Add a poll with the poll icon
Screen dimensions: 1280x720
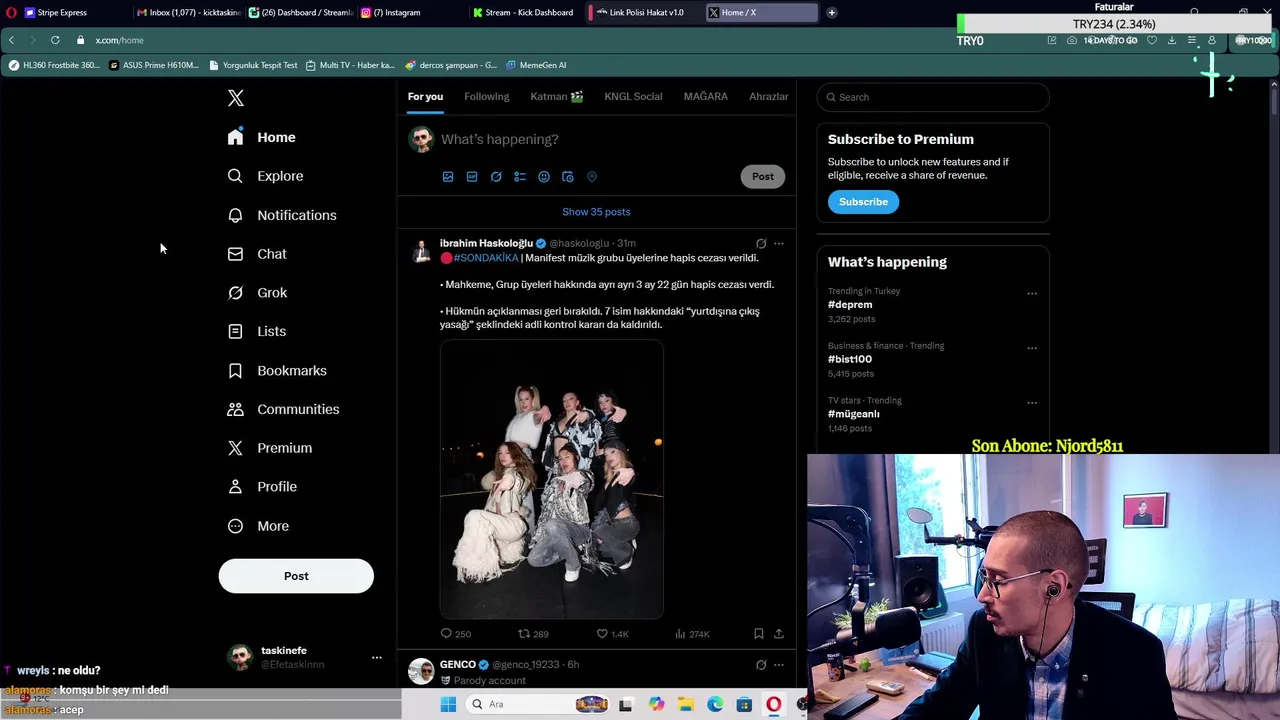520,177
